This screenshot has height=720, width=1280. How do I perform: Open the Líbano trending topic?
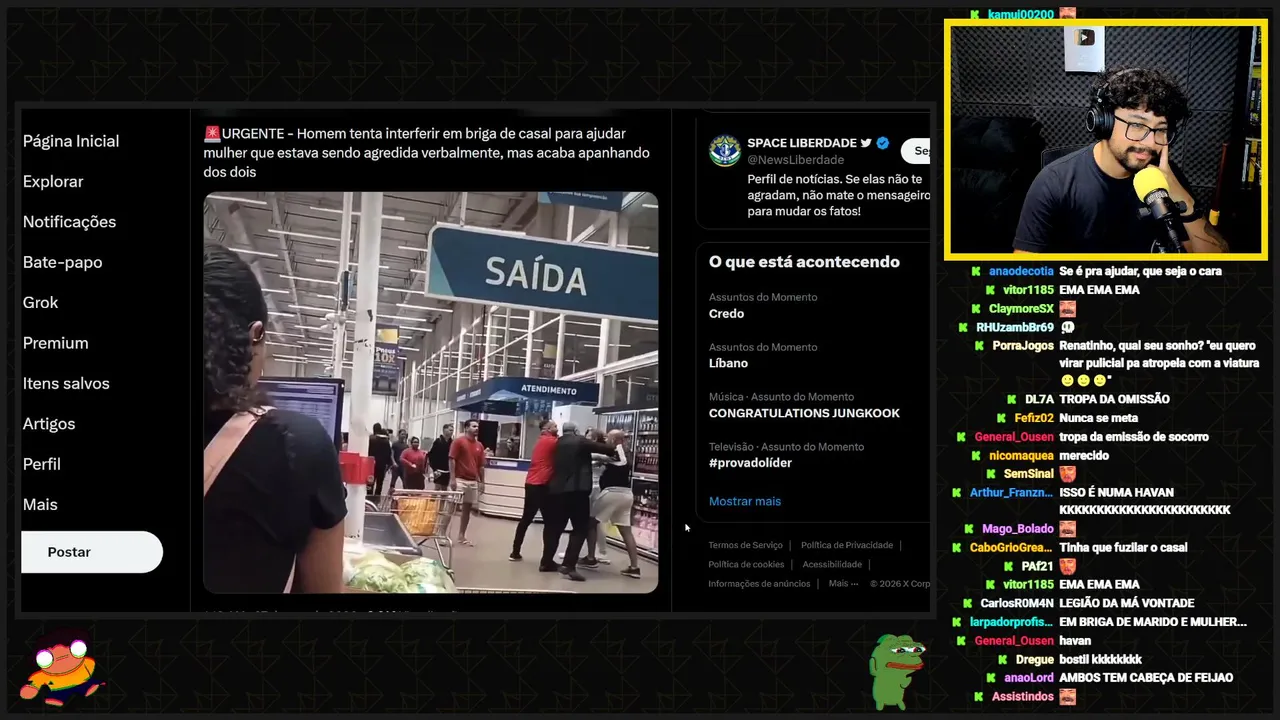point(728,363)
